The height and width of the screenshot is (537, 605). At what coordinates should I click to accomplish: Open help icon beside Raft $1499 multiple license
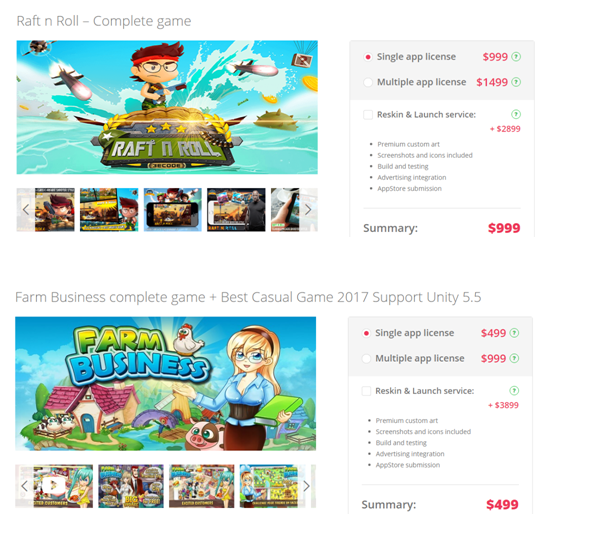(x=516, y=82)
